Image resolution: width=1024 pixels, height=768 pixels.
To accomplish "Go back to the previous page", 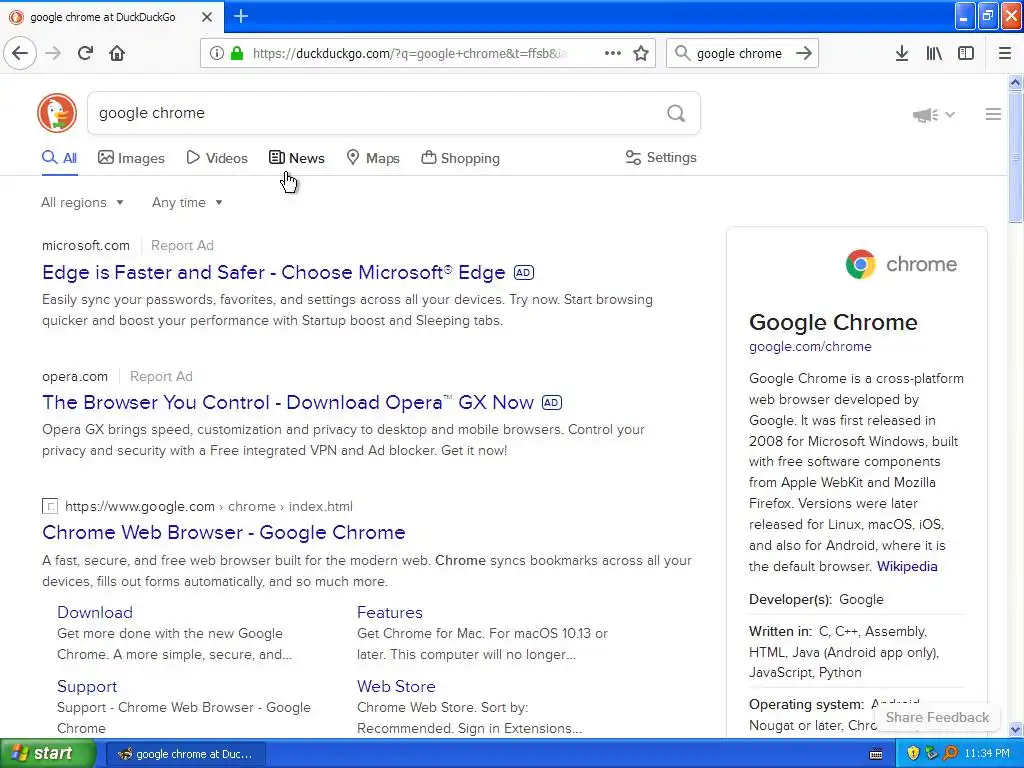I will [x=20, y=53].
